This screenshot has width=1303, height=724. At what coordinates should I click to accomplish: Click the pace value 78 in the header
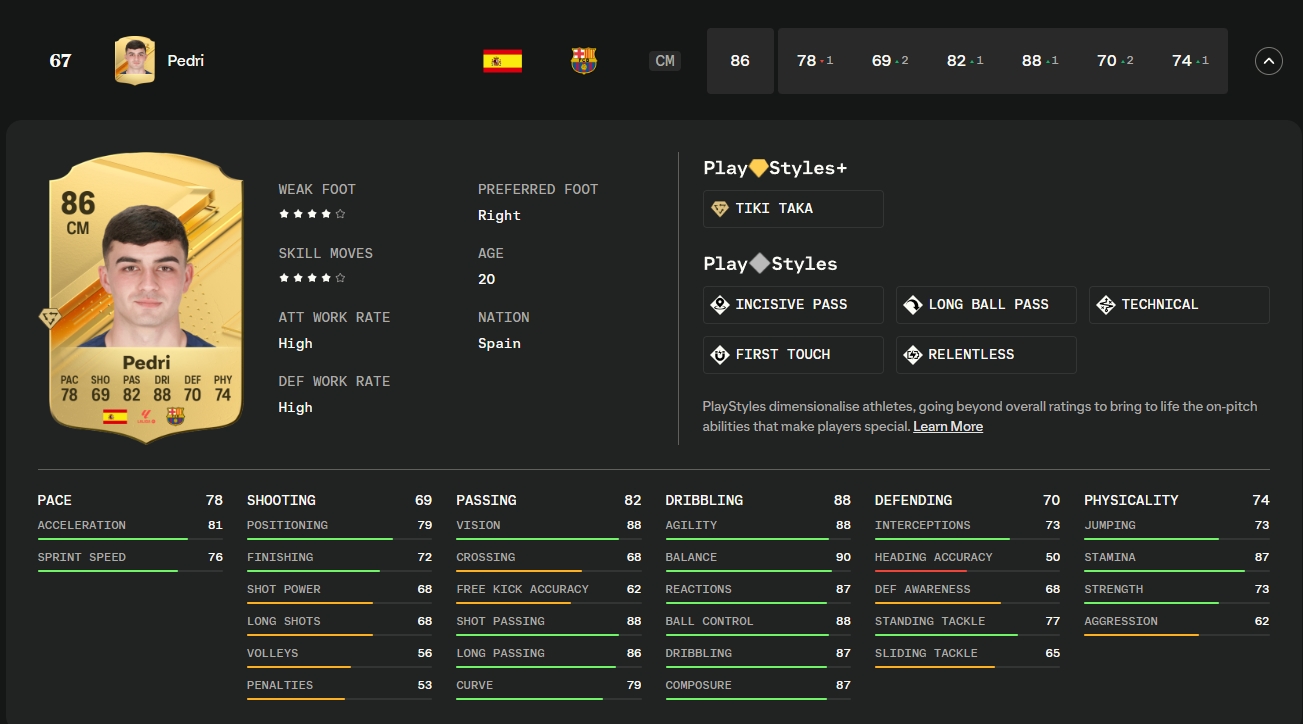click(x=806, y=61)
